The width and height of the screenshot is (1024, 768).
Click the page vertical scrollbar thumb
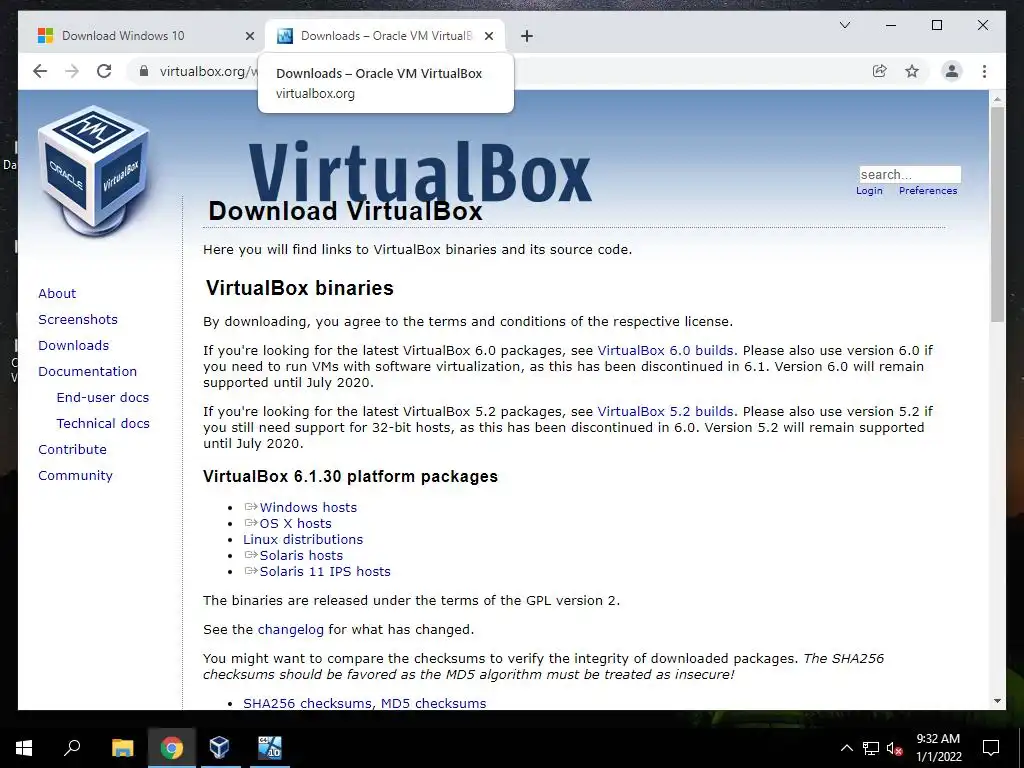coord(997,214)
